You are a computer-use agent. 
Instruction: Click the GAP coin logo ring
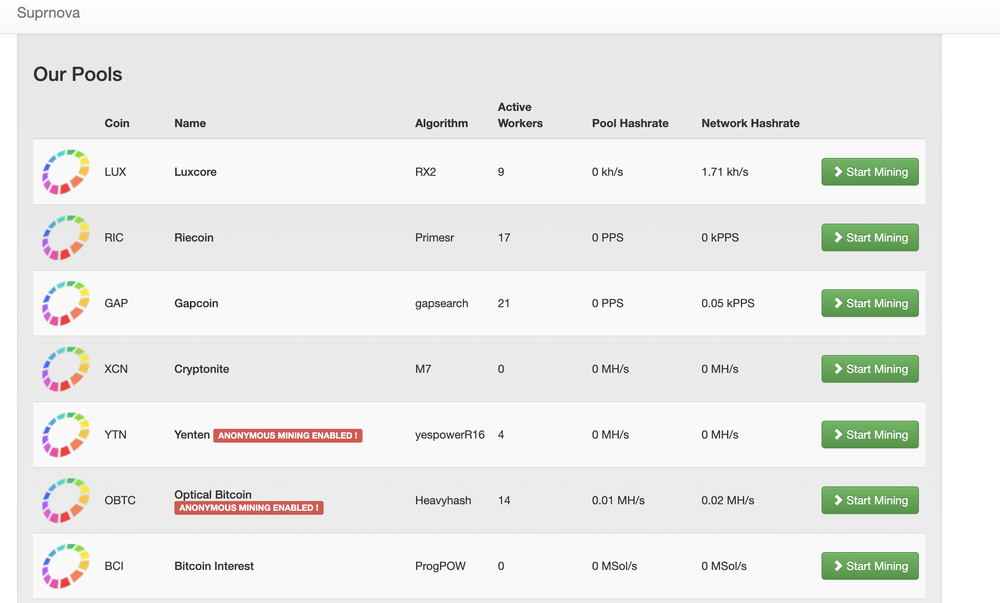66,303
